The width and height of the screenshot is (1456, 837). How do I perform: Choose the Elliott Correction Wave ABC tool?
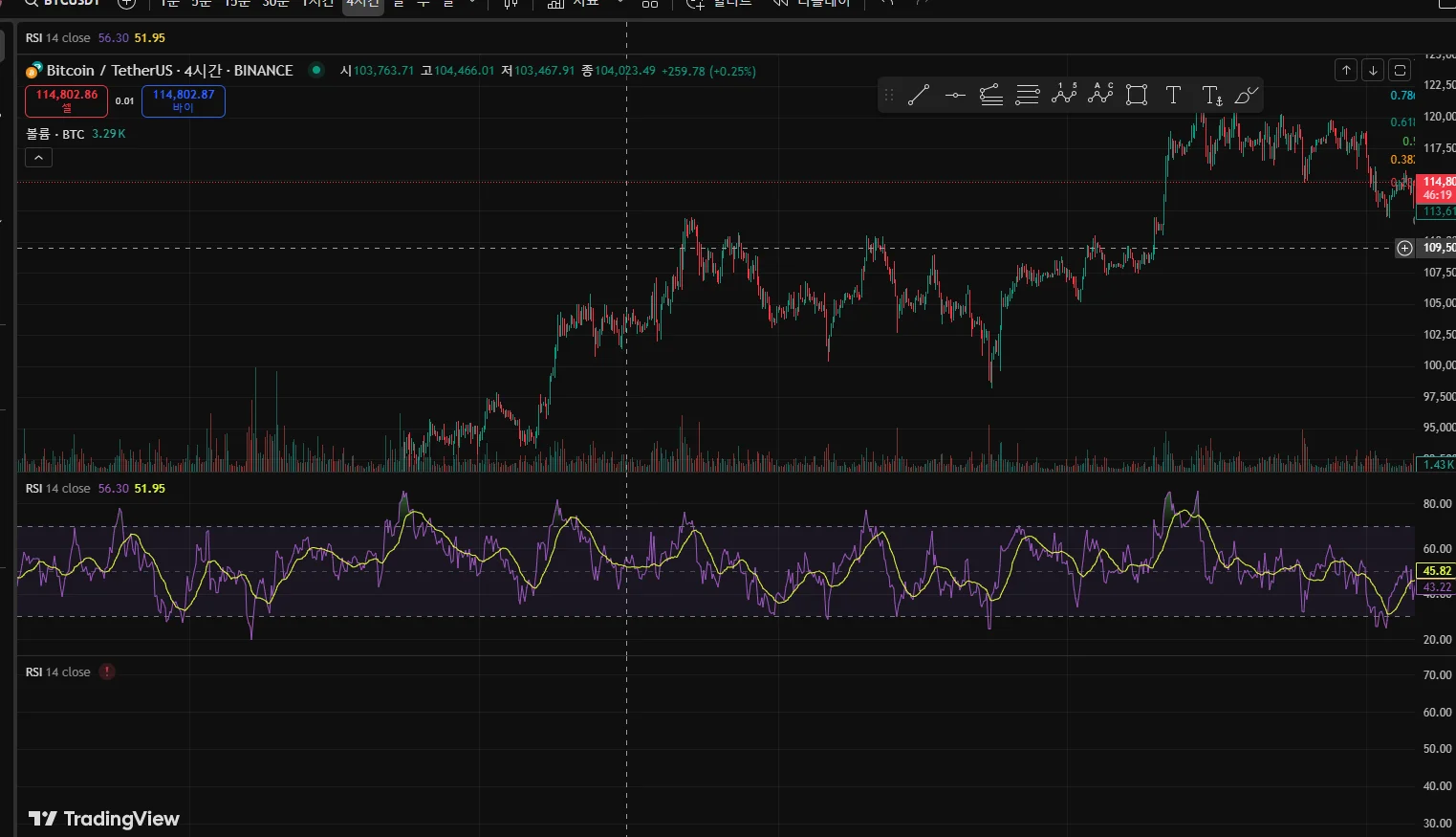click(1101, 94)
